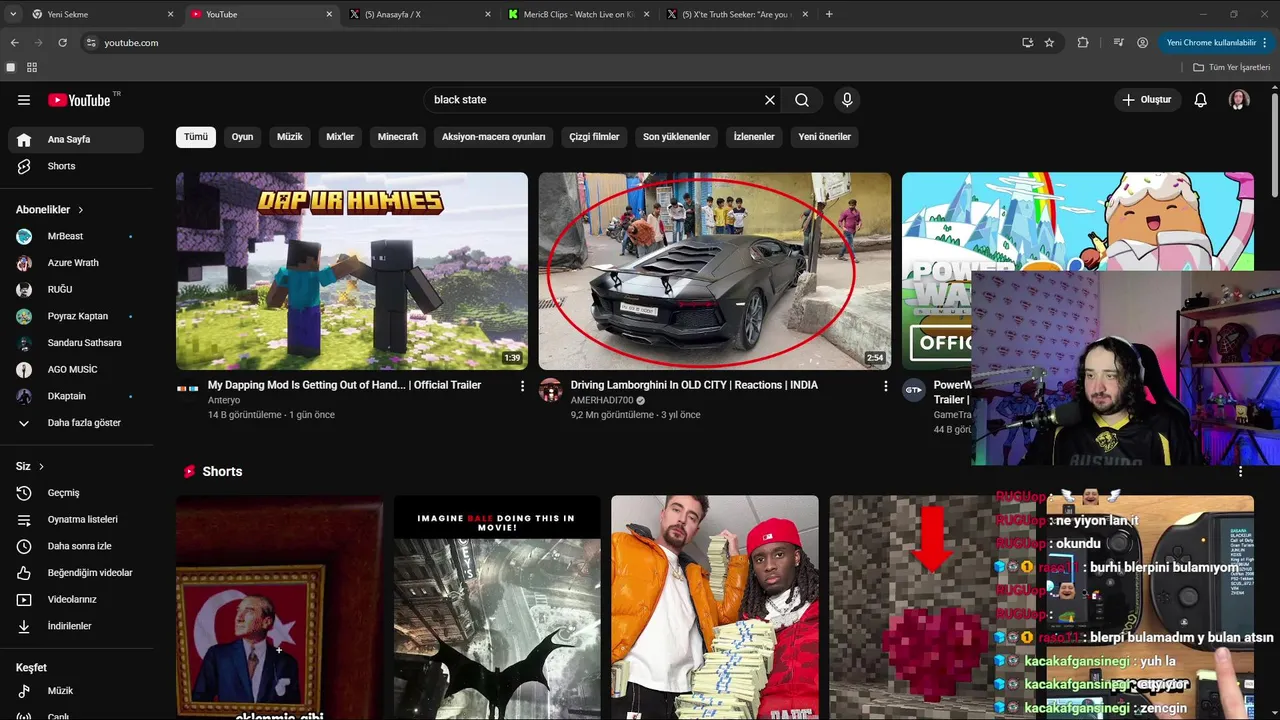The image size is (1280, 720).
Task: Open the notifications bell
Action: tap(1201, 100)
